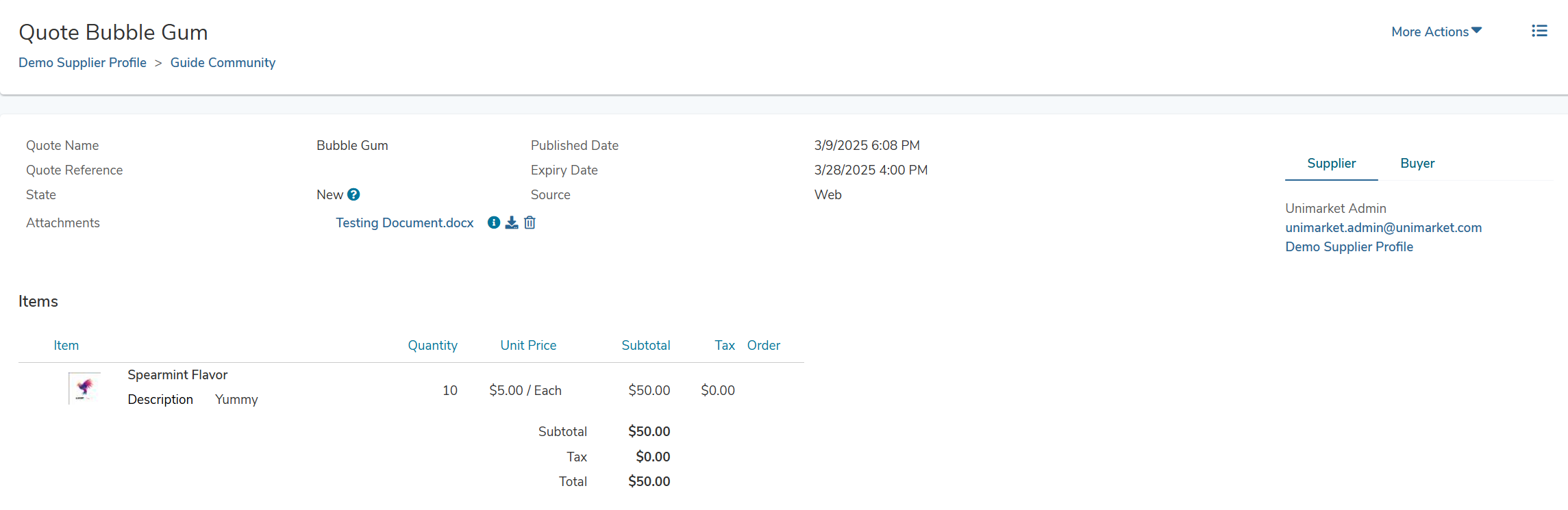
Task: Go to Demo Supplier Profile breadcrumb
Action: pyautogui.click(x=82, y=62)
